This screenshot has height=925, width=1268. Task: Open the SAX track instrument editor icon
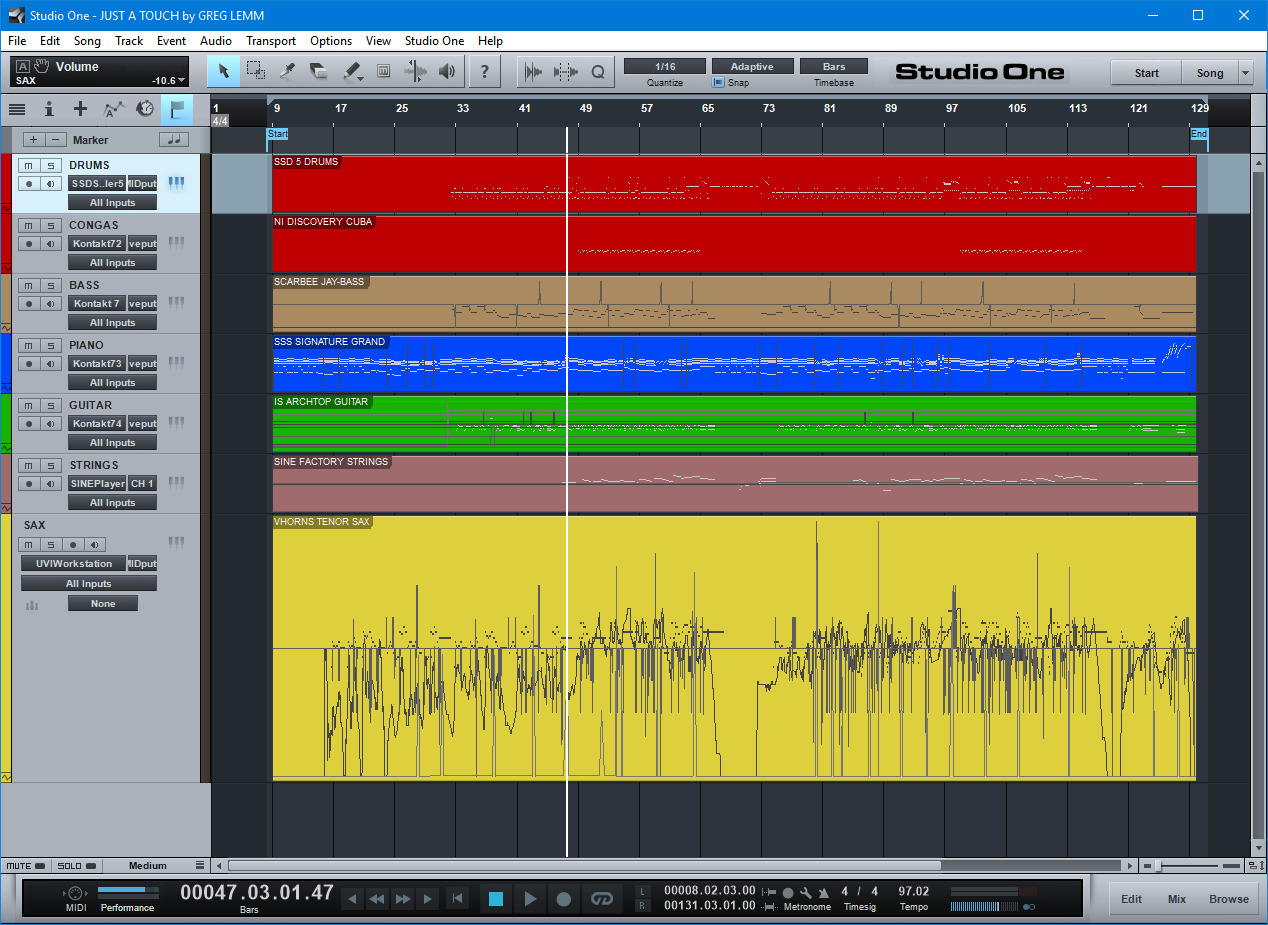point(177,543)
